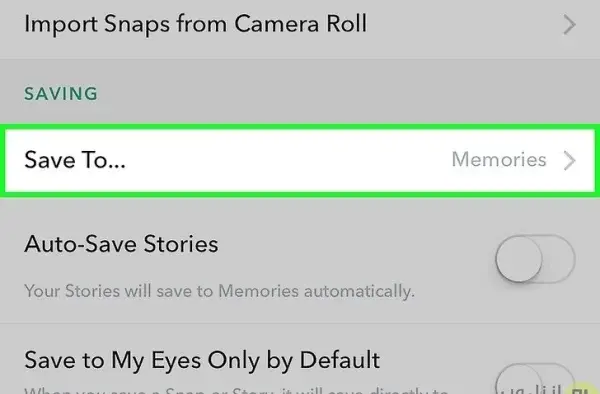Tap the SAVING section header
The width and height of the screenshot is (600, 394).
pyautogui.click(x=61, y=94)
